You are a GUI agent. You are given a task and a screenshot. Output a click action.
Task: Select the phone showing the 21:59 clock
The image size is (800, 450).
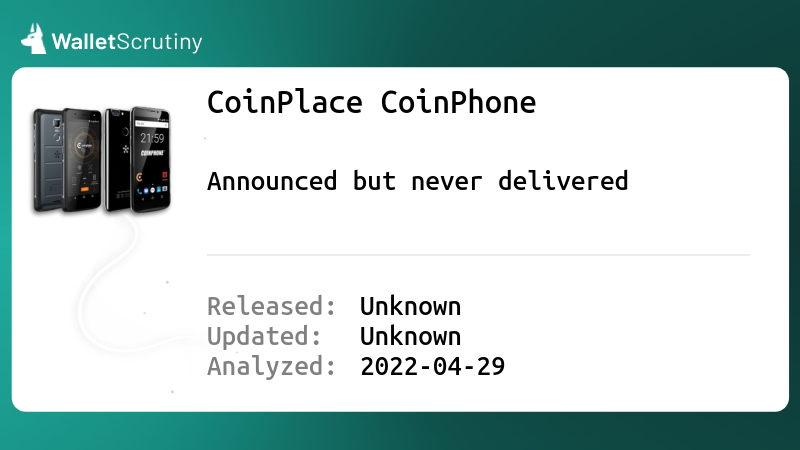[x=151, y=159]
